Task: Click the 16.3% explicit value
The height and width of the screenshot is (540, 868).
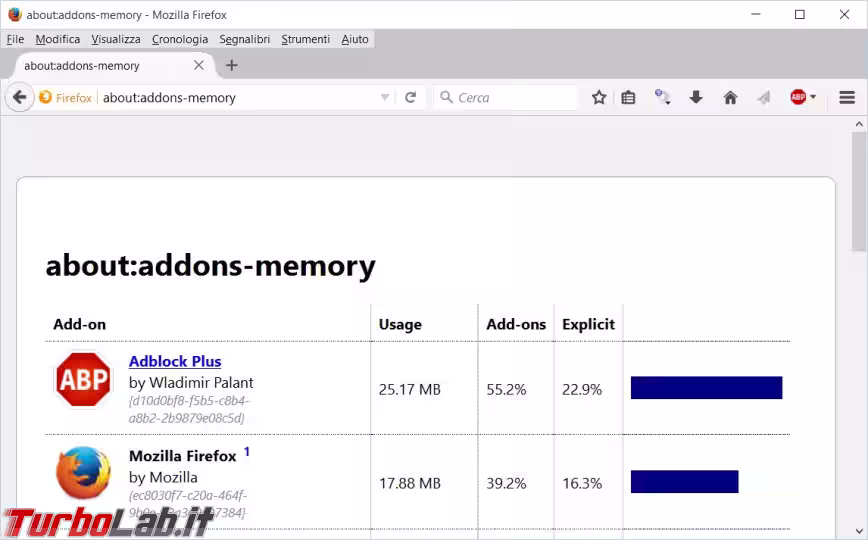Action: coord(582,483)
